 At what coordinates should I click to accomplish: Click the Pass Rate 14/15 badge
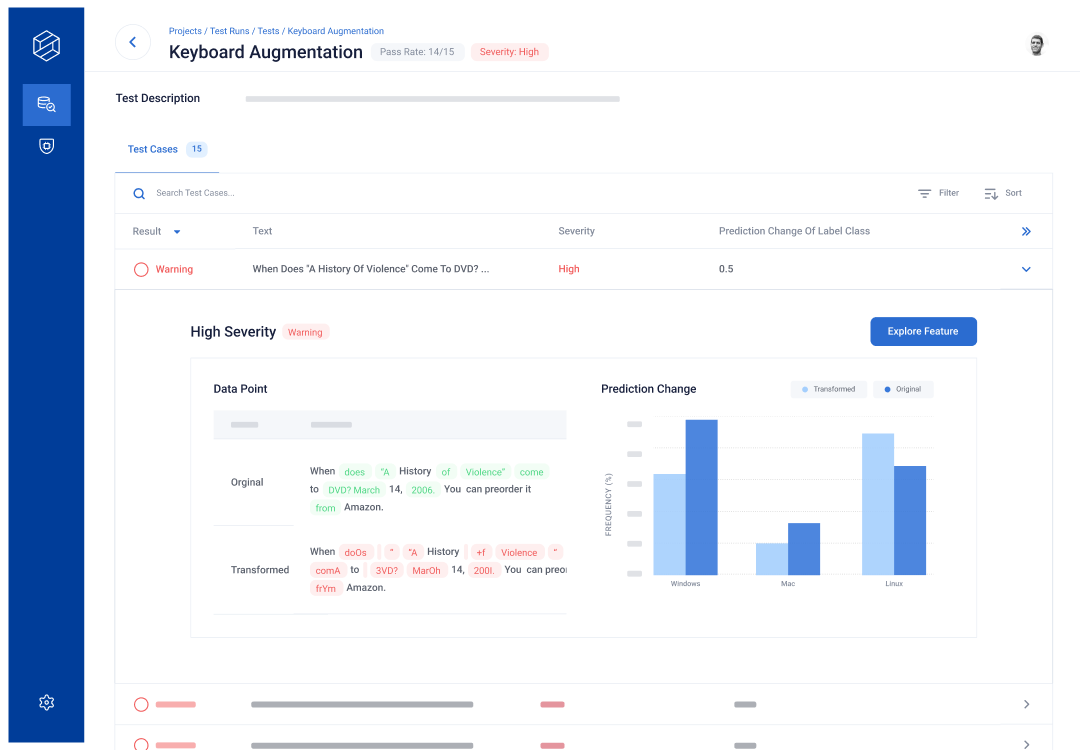[x=417, y=52]
